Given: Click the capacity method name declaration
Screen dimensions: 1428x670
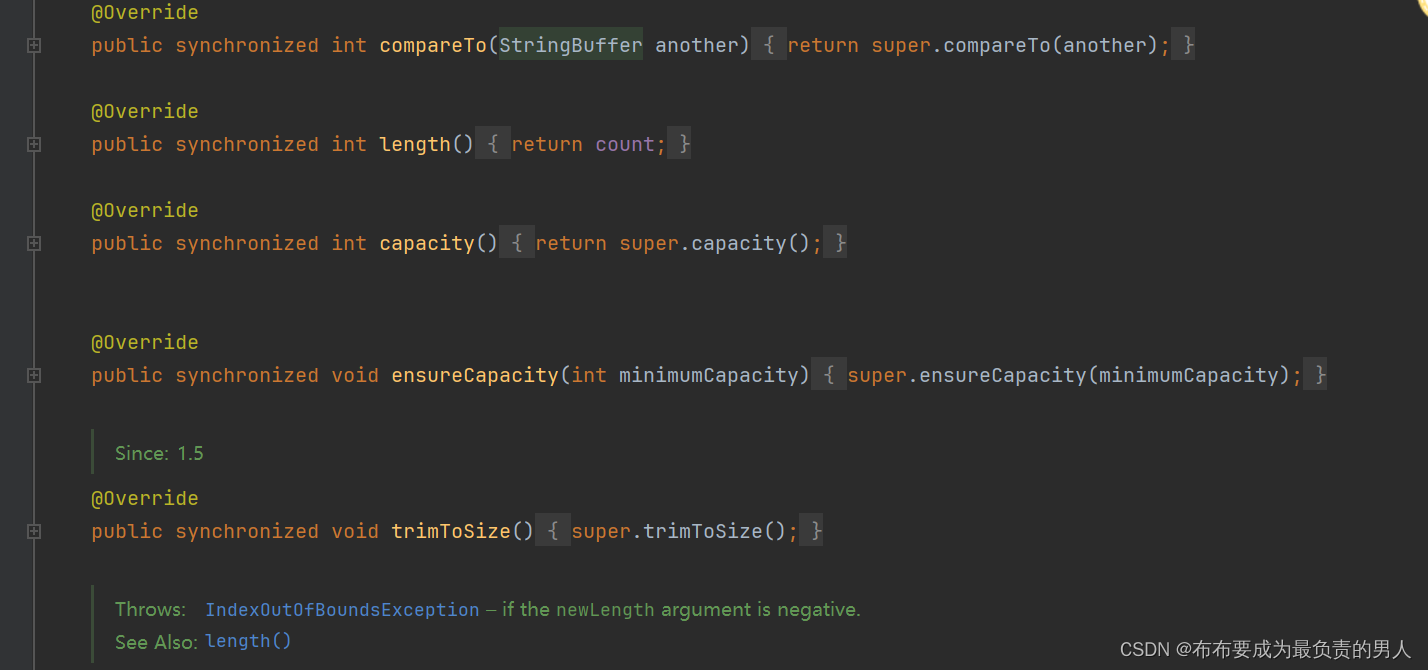Looking at the screenshot, I should [x=427, y=243].
